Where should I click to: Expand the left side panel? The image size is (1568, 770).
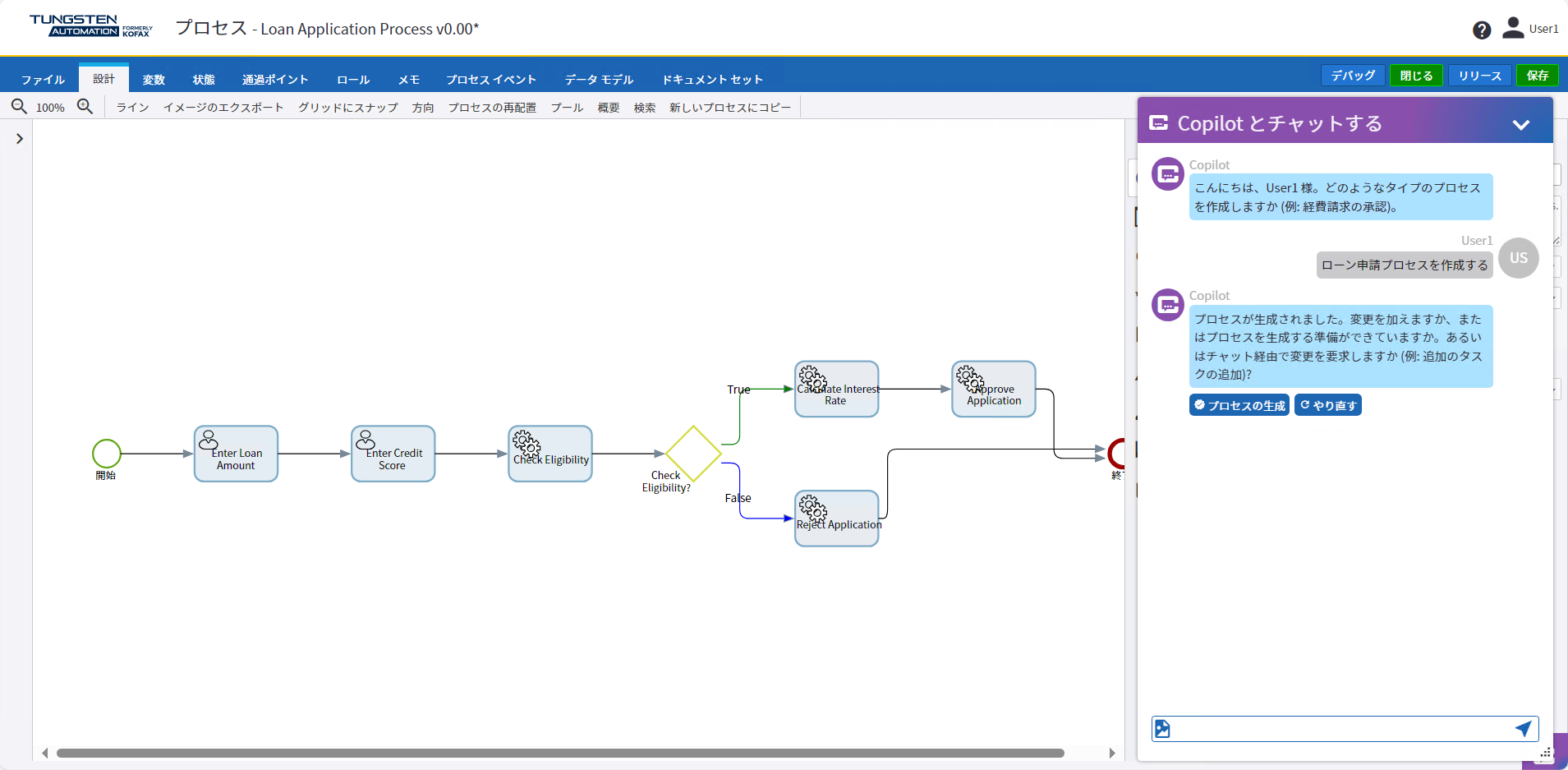click(19, 139)
